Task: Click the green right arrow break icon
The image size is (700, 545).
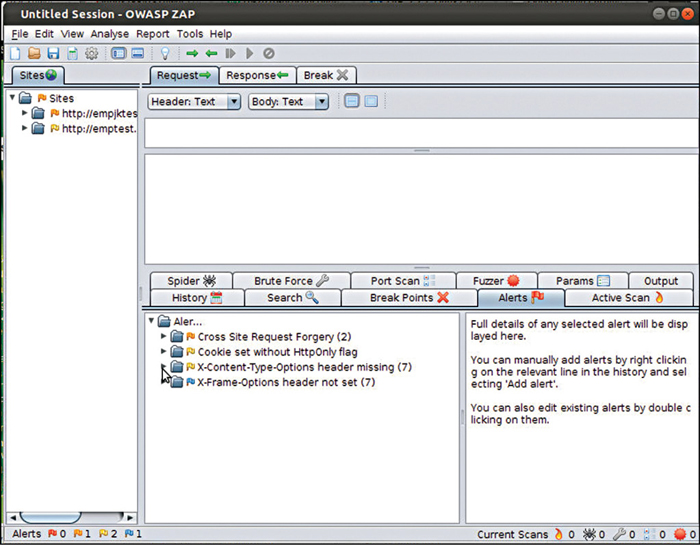Action: pyautogui.click(x=192, y=53)
